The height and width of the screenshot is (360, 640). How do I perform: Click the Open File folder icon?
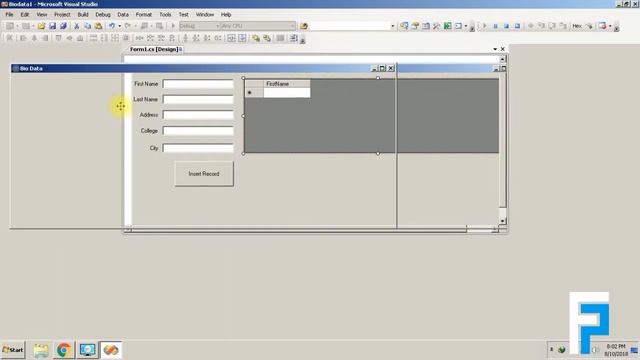[41, 26]
